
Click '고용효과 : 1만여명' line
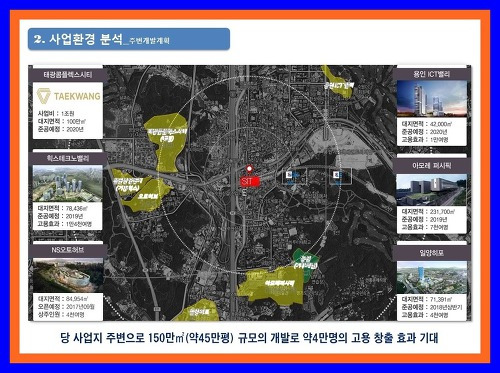tap(425, 140)
